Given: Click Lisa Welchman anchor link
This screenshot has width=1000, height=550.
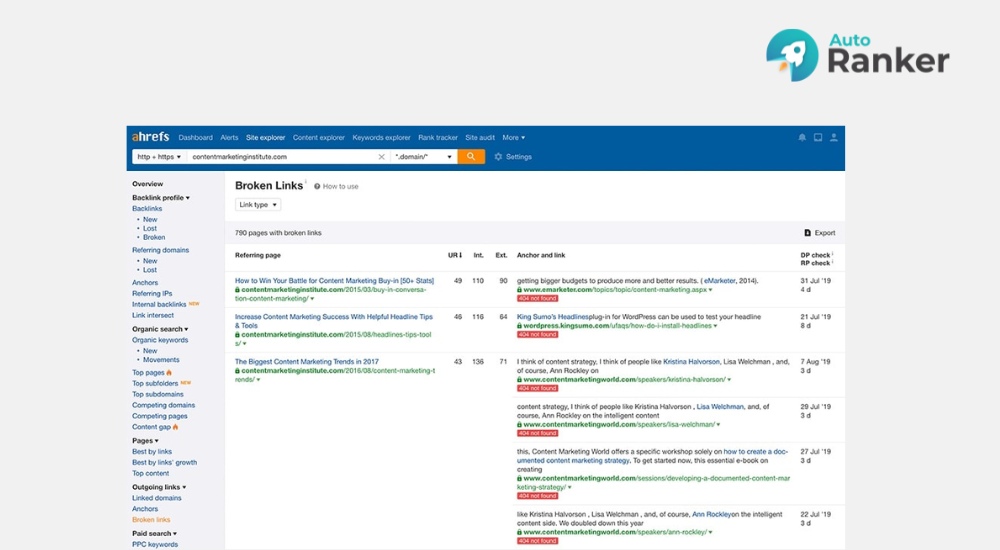Looking at the screenshot, I should pos(720,406).
